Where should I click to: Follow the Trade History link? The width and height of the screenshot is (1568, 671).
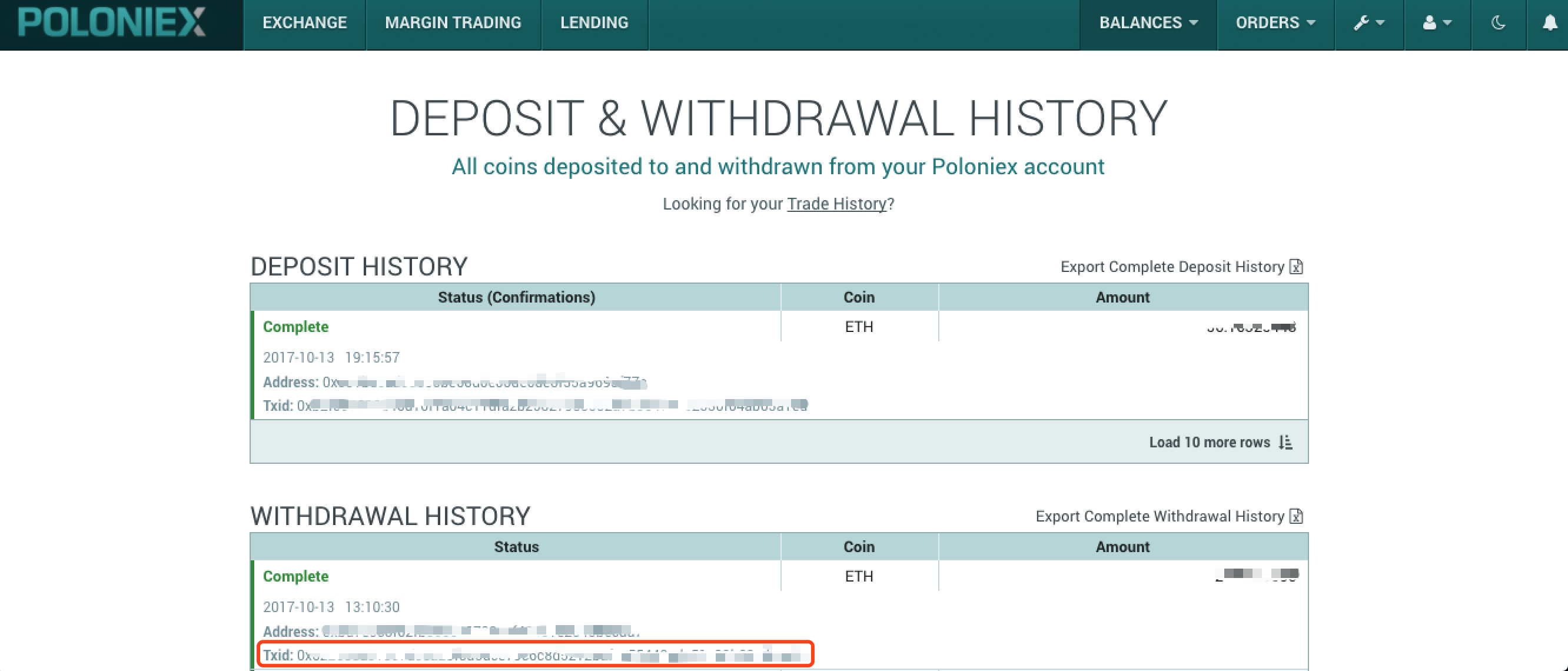837,204
